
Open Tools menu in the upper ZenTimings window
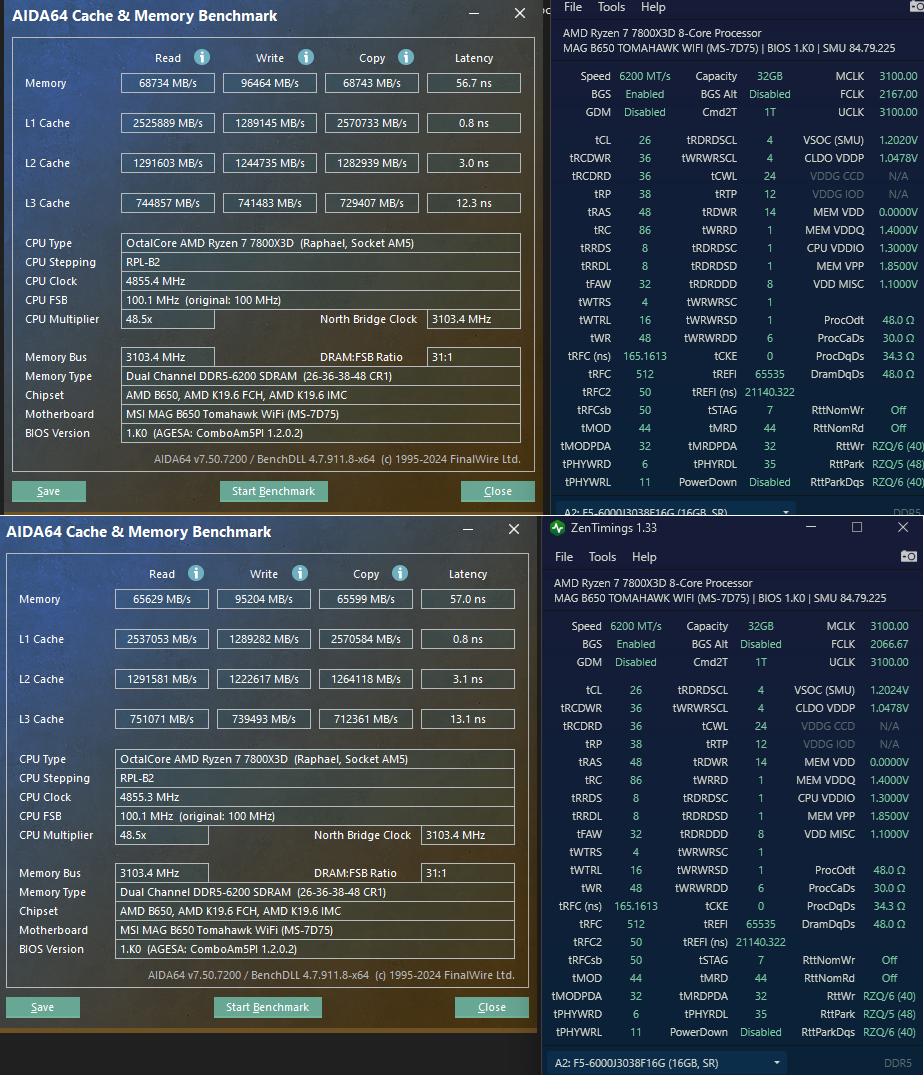click(x=611, y=7)
